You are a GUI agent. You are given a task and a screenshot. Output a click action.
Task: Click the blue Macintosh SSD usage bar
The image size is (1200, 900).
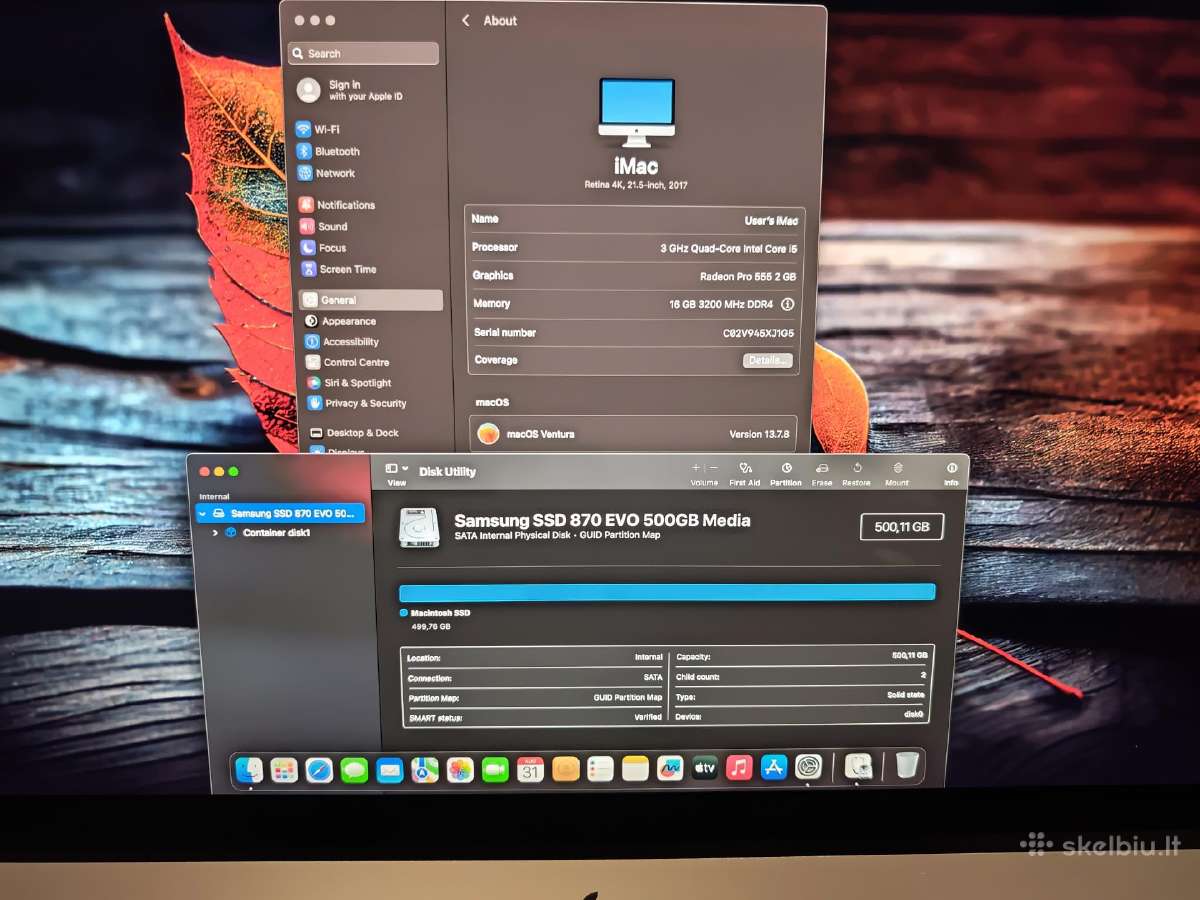(667, 592)
